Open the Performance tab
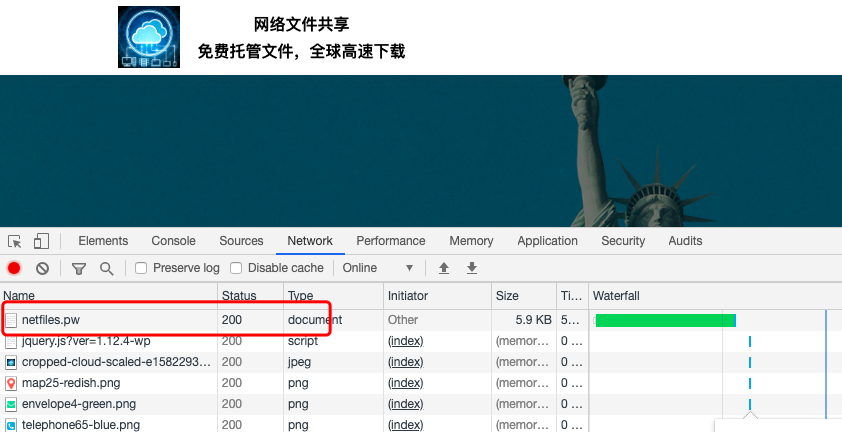 click(x=390, y=241)
